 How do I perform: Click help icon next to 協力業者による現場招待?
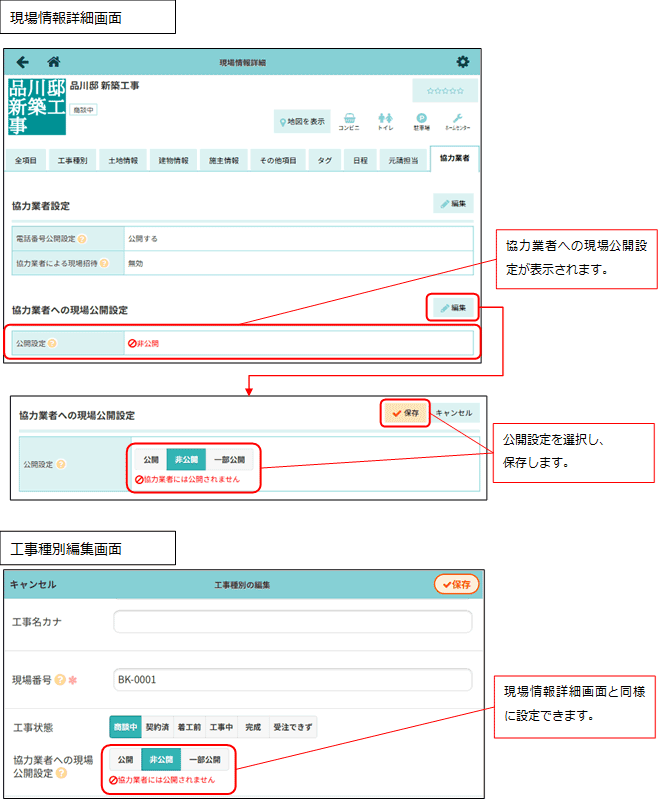104,263
